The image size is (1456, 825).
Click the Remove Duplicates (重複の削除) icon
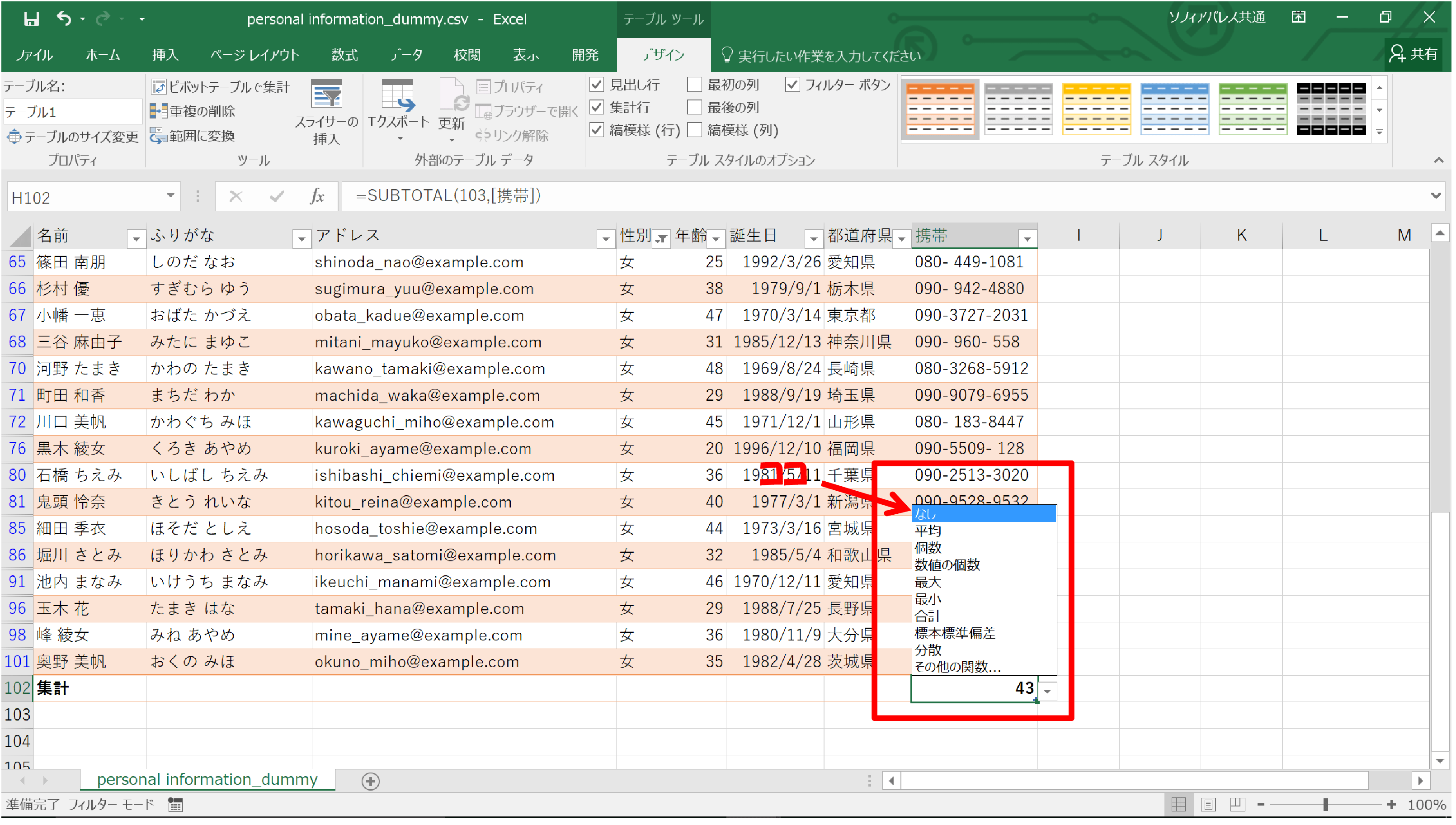click(159, 111)
